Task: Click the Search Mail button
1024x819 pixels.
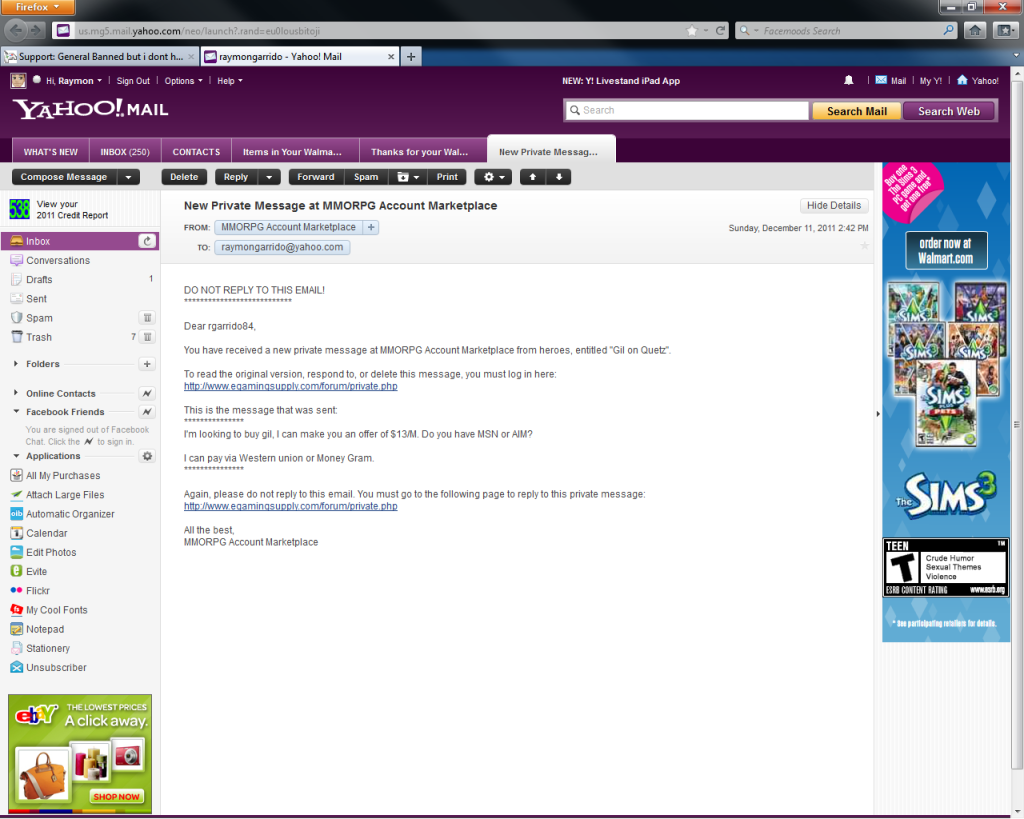Action: click(x=856, y=111)
